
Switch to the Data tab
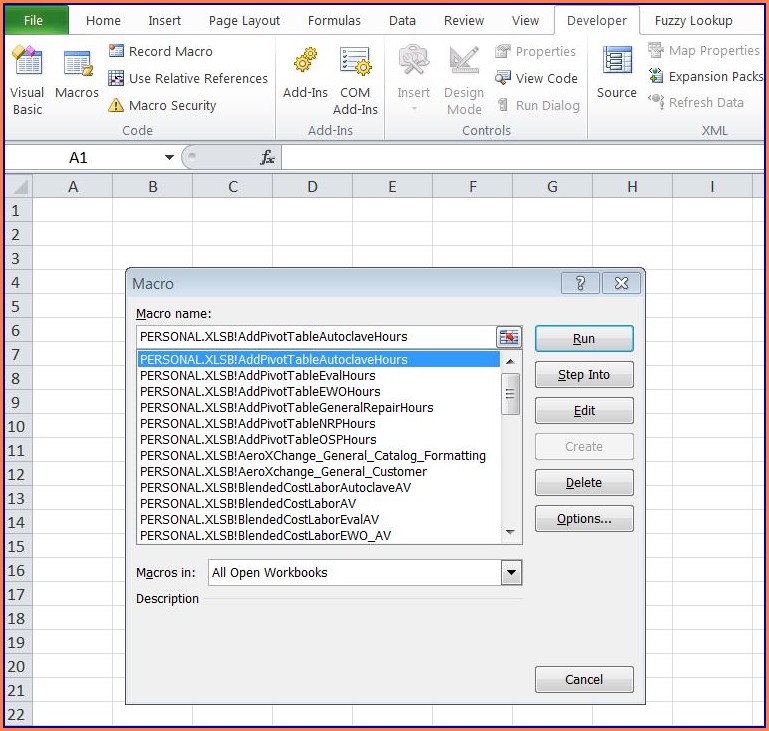click(402, 21)
